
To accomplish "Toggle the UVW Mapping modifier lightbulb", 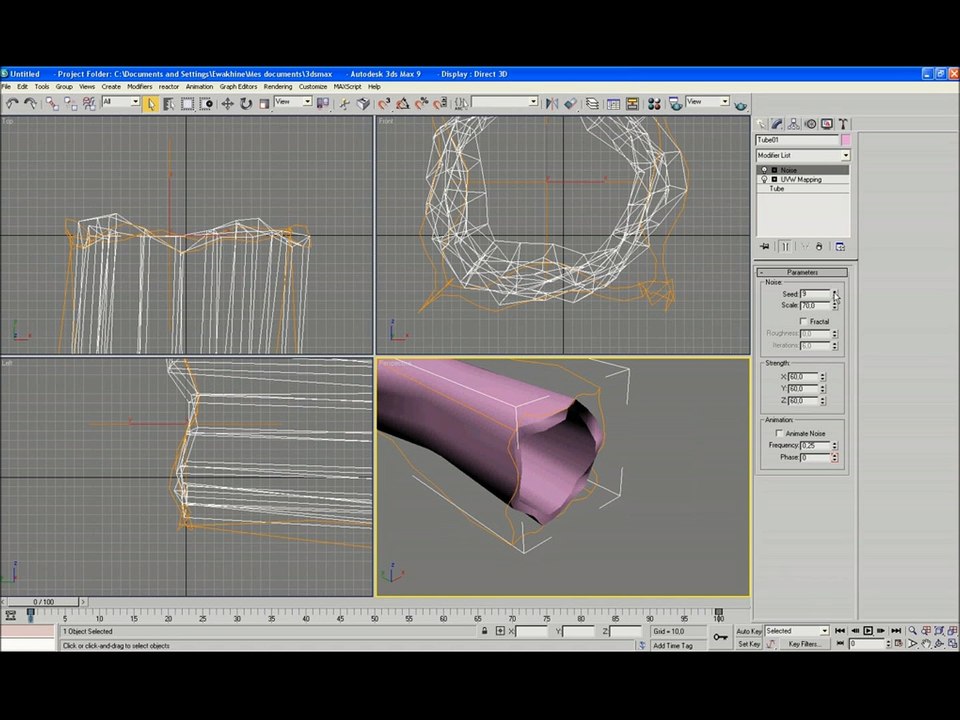I will (x=764, y=179).
